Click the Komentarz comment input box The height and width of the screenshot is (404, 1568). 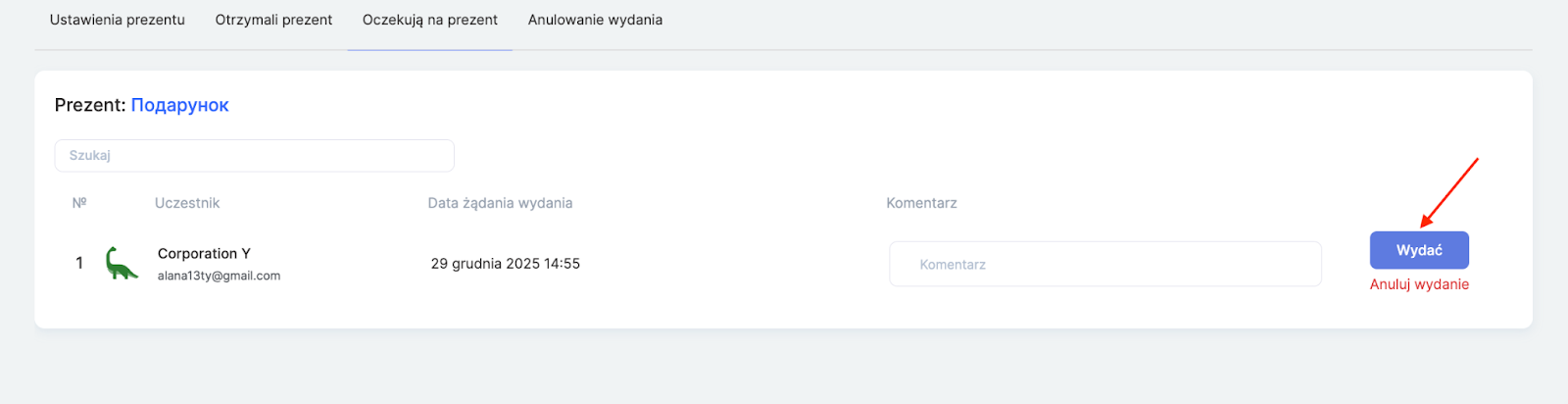[1104, 265]
